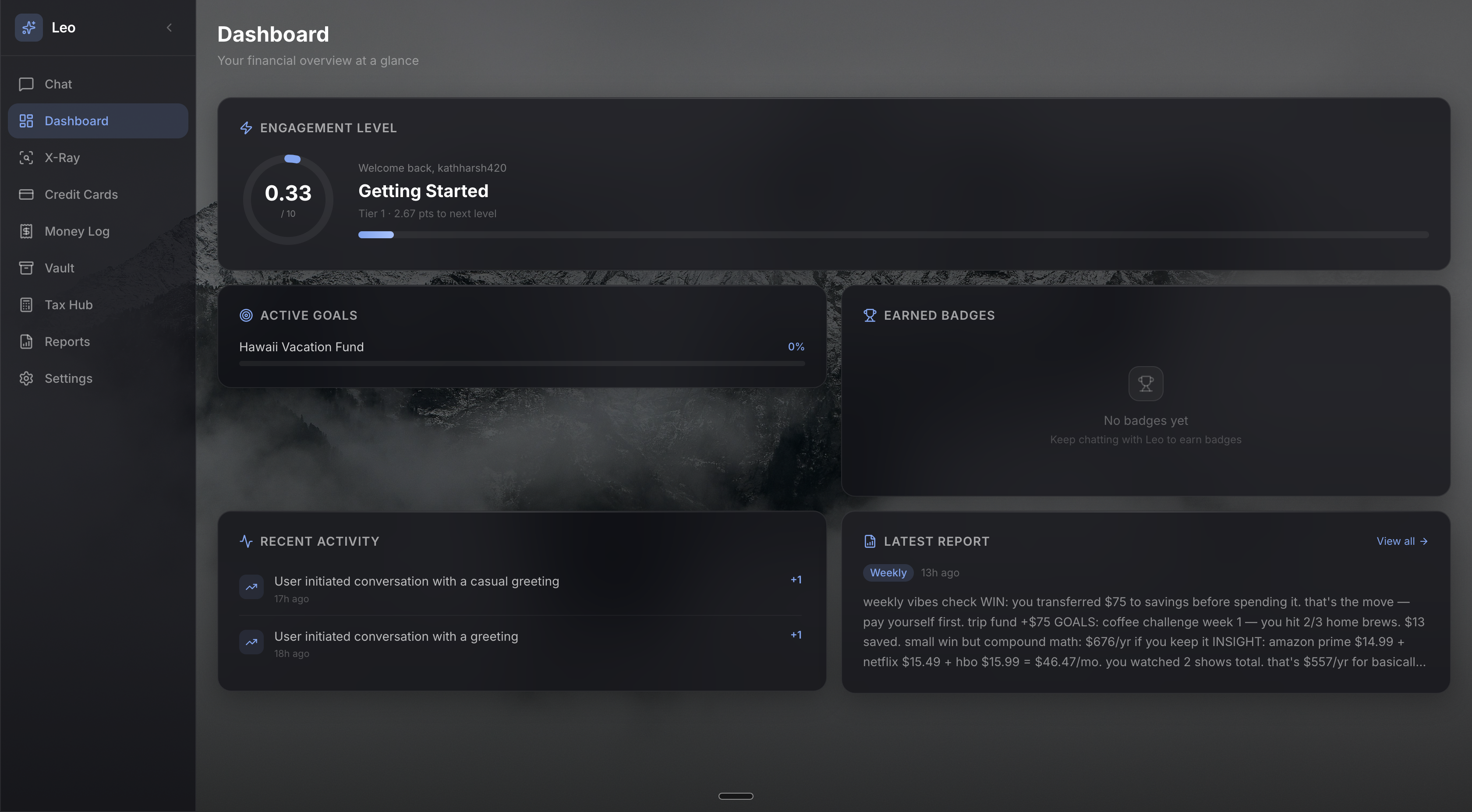The height and width of the screenshot is (812, 1472).
Task: Select the Dashboard sidebar item
Action: click(76, 121)
